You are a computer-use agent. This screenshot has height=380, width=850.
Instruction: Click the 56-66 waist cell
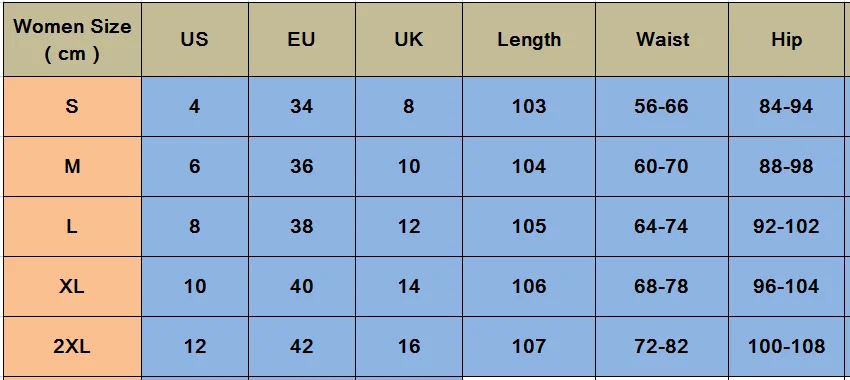pos(662,106)
